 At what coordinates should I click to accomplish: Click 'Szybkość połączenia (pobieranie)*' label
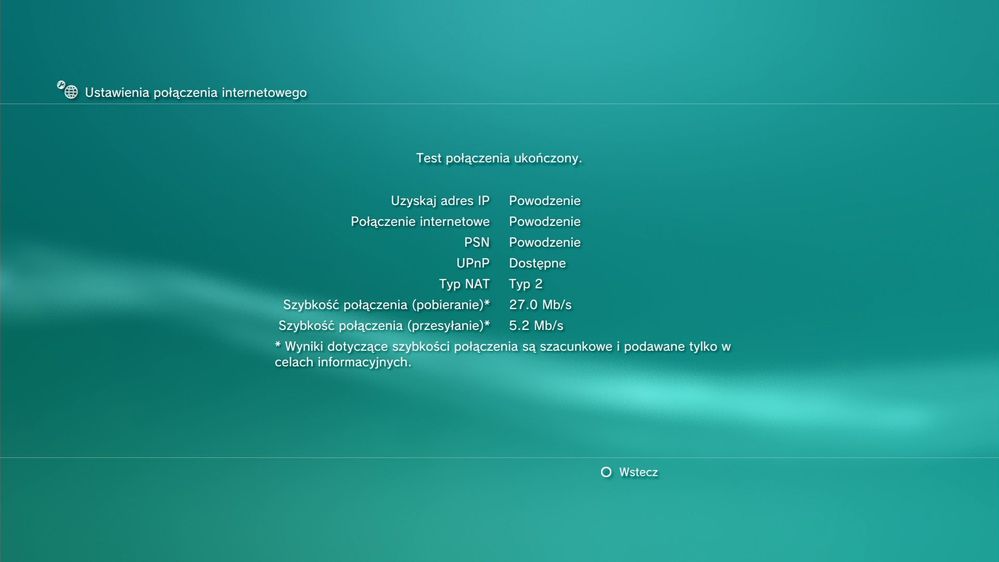click(x=387, y=305)
